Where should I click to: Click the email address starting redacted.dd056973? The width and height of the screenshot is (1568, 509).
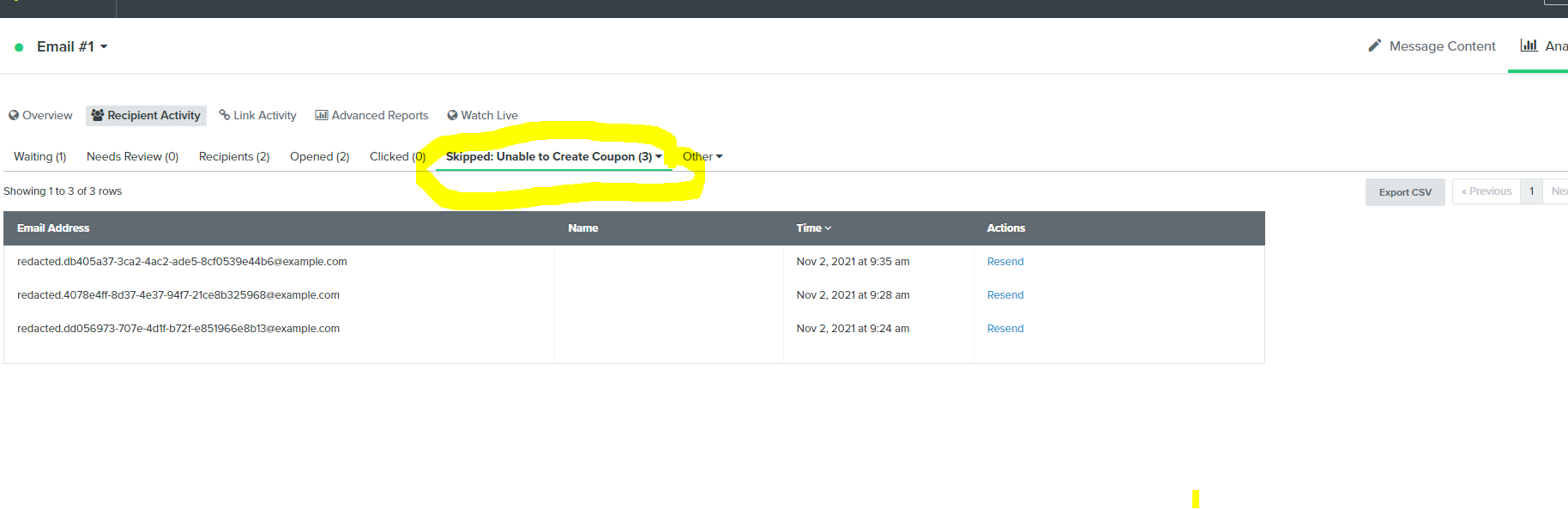pyautogui.click(x=178, y=329)
